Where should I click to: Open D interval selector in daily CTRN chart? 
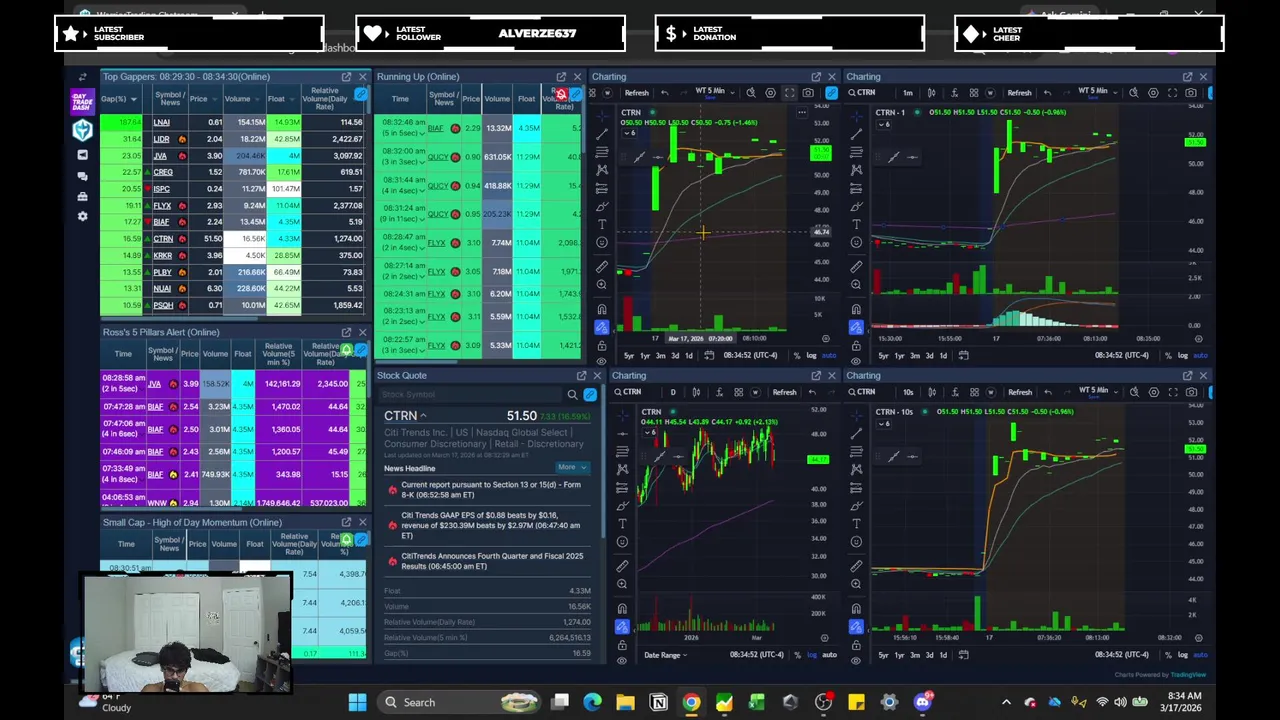click(672, 392)
